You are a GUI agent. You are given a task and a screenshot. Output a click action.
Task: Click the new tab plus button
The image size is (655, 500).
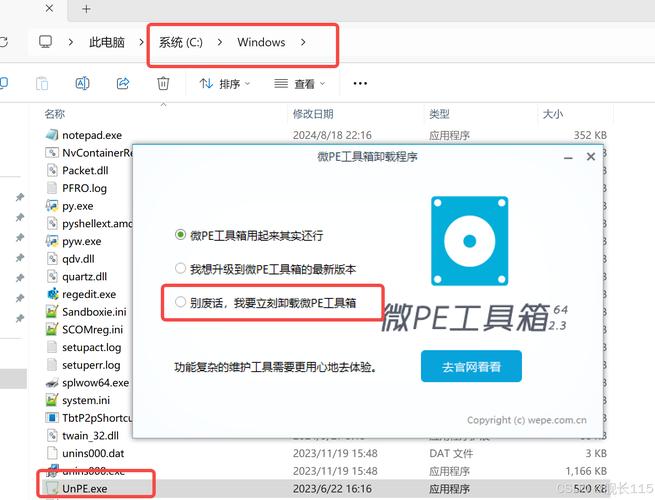86,9
